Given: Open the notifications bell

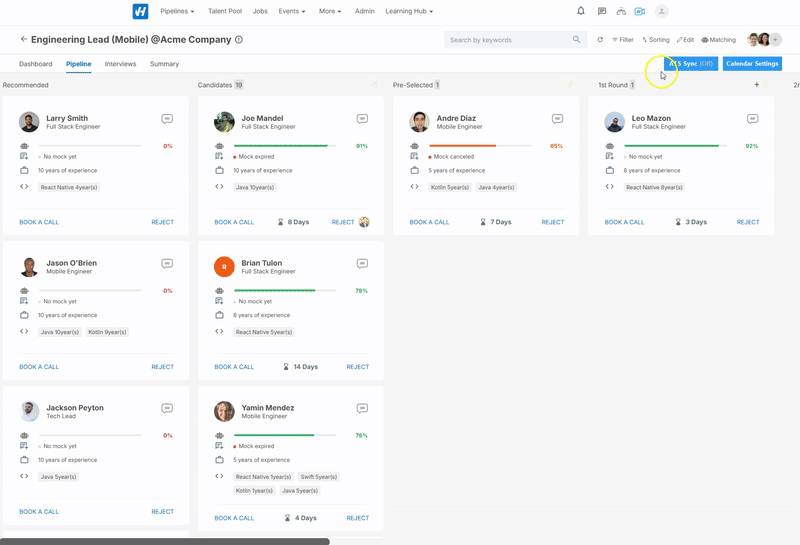Looking at the screenshot, I should coord(581,11).
